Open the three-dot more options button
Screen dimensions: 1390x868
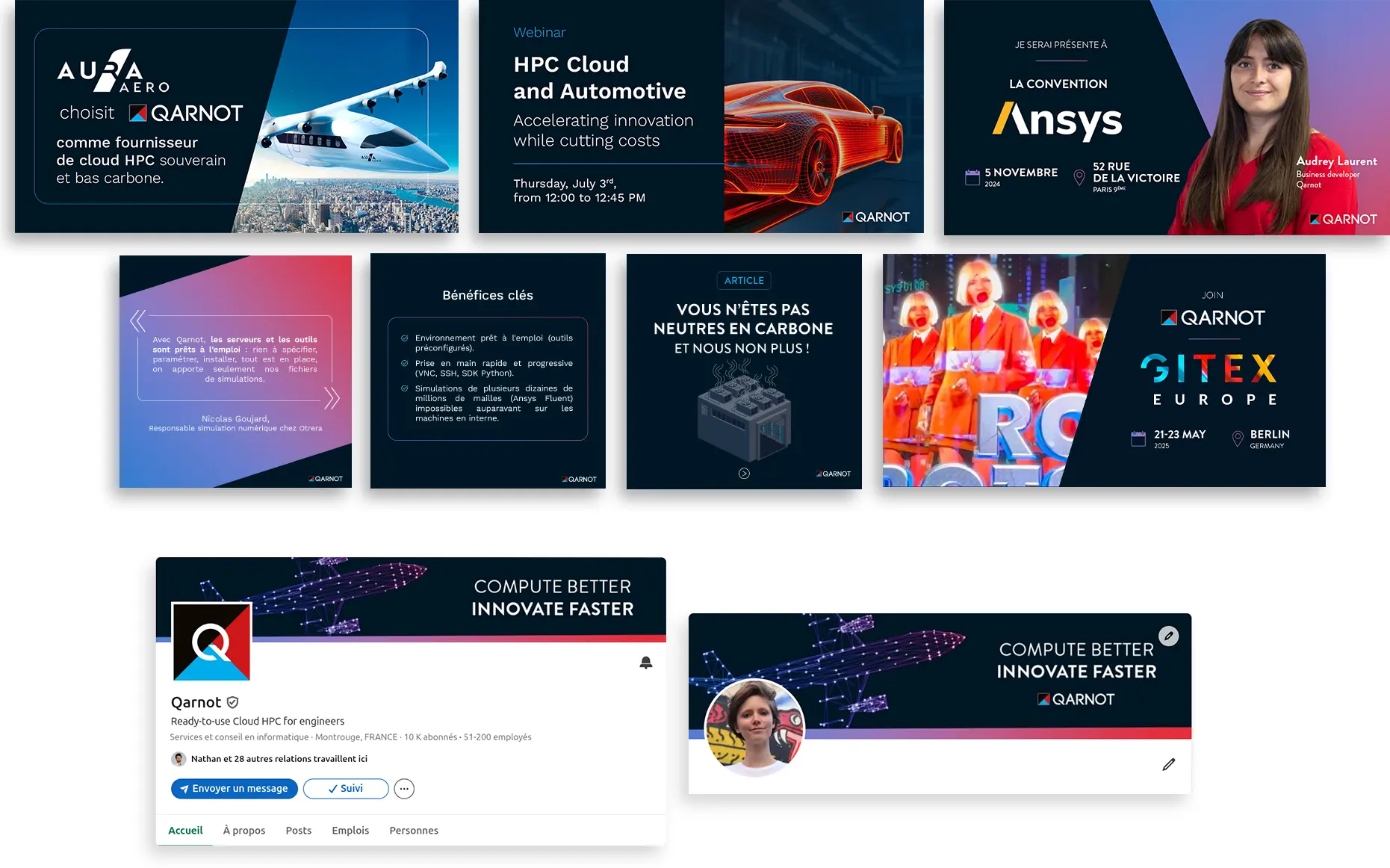404,789
